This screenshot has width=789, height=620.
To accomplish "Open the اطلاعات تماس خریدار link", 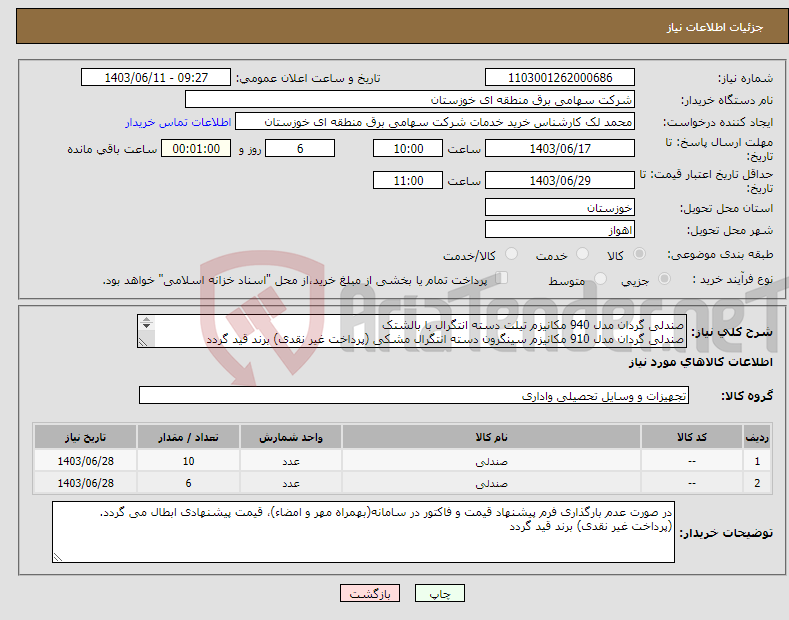I will 178,122.
